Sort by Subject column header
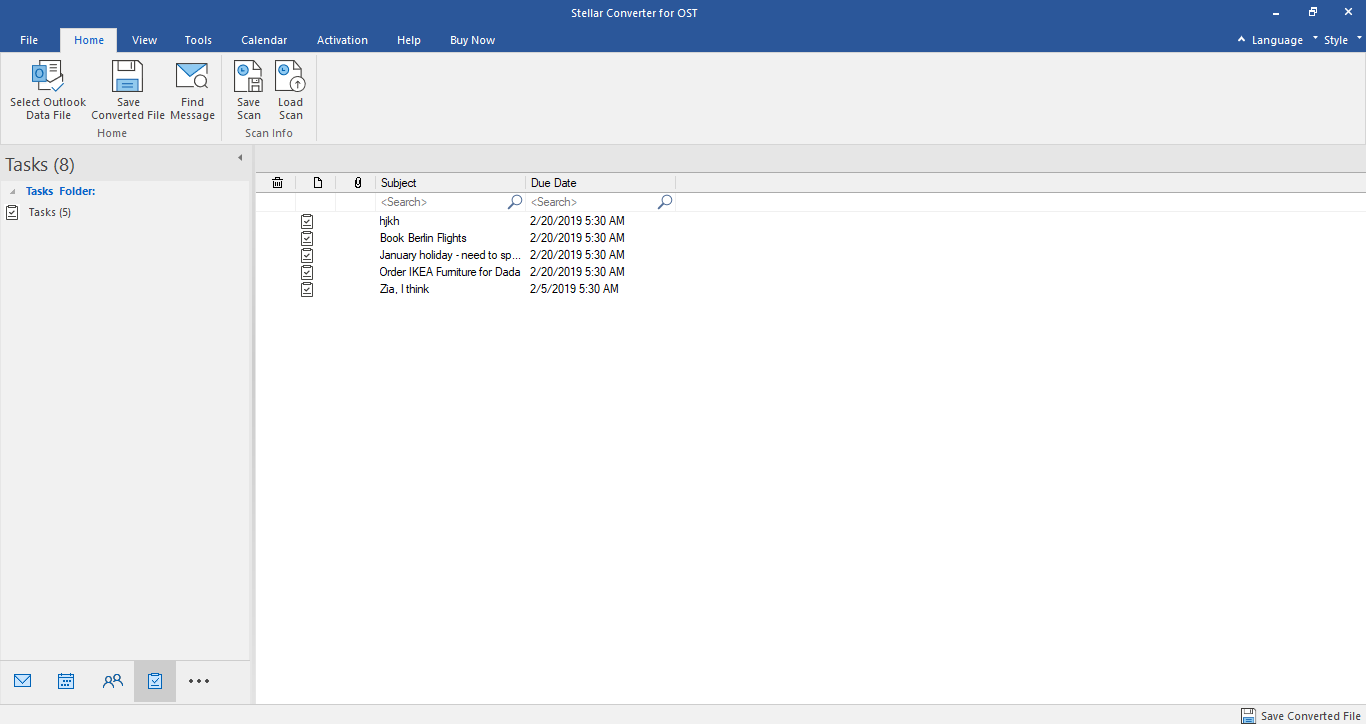Screen dimensions: 1366x724 [x=451, y=183]
